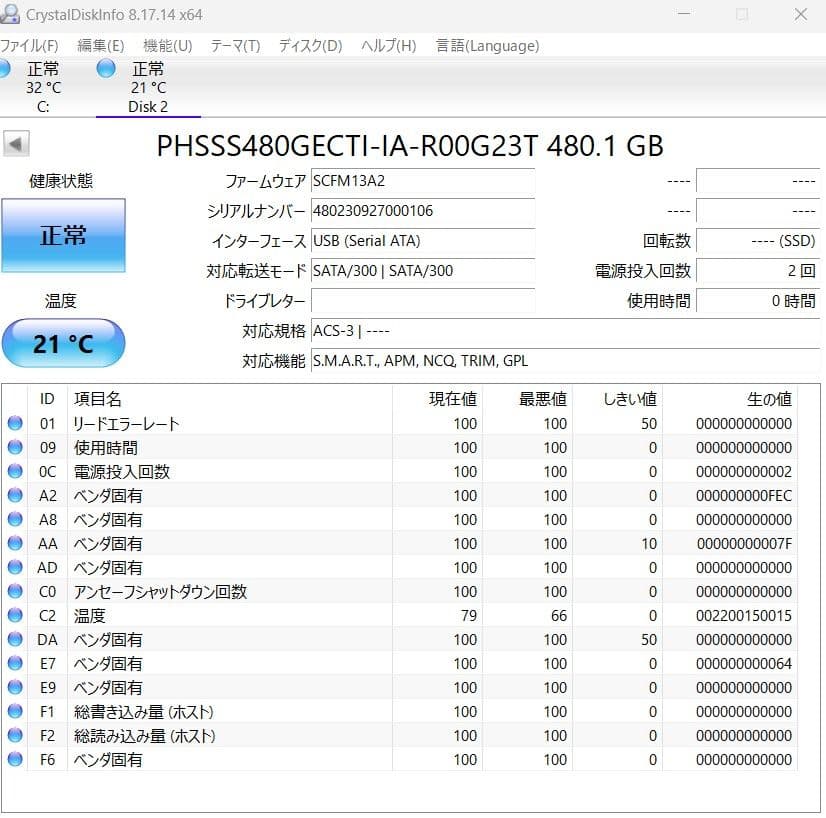Viewport: 826px width, 818px height.
Task: Open the テーマ(T) menu
Action: 235,46
